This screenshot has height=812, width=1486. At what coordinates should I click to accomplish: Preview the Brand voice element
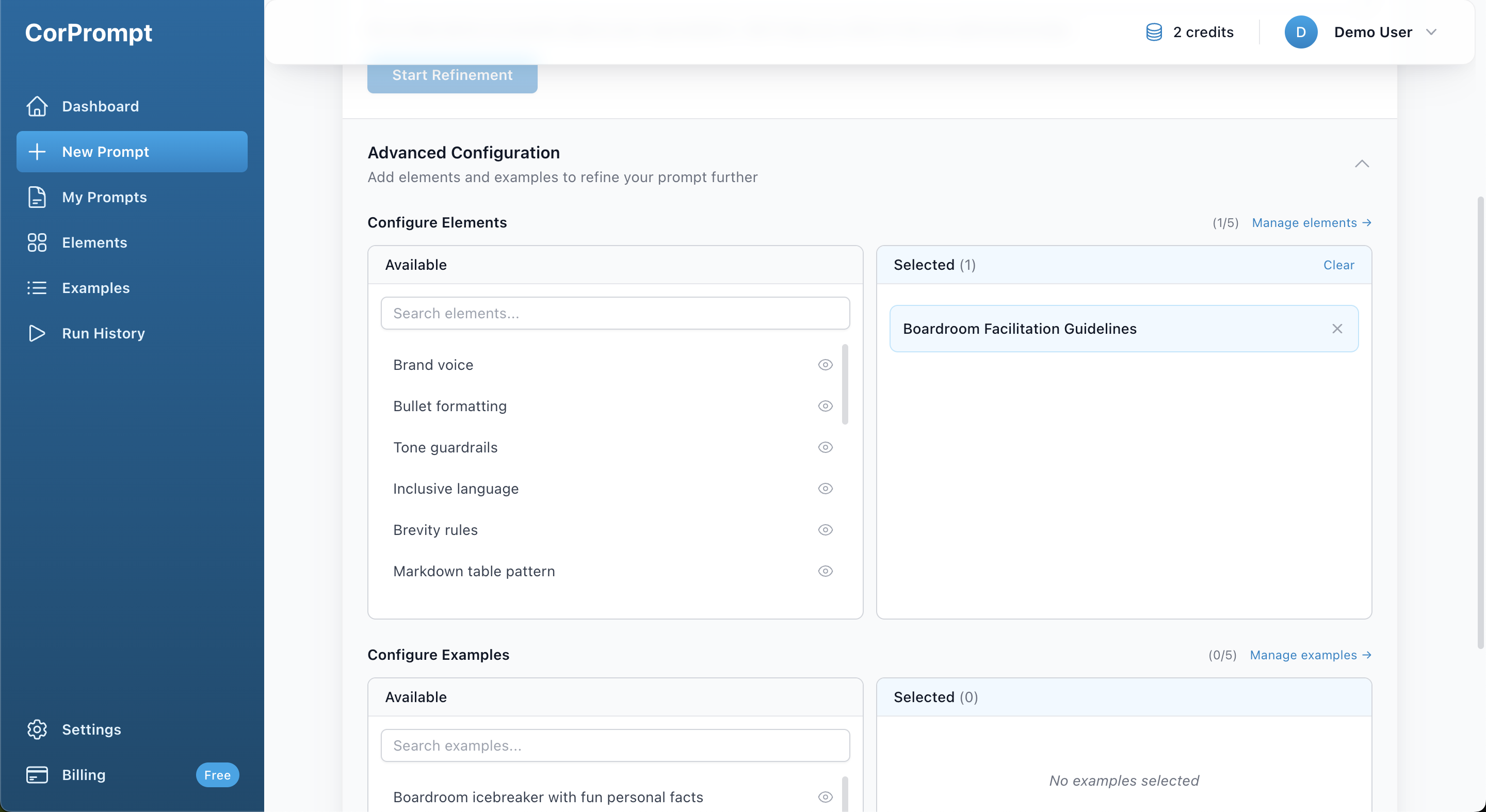(x=826, y=365)
